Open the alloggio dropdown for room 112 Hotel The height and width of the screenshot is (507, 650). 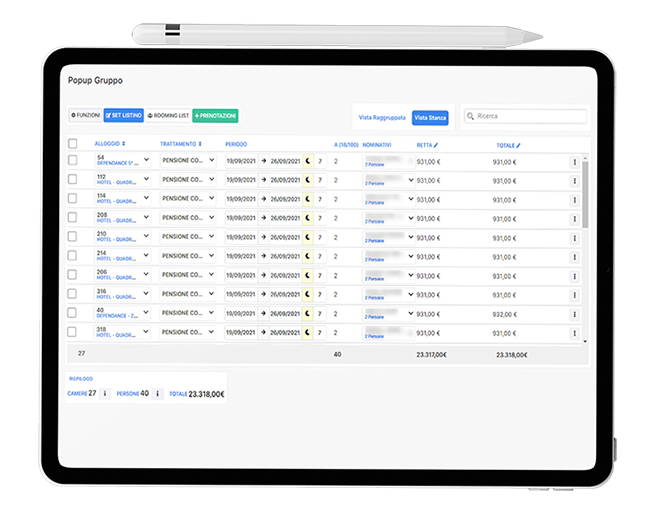pos(122,179)
